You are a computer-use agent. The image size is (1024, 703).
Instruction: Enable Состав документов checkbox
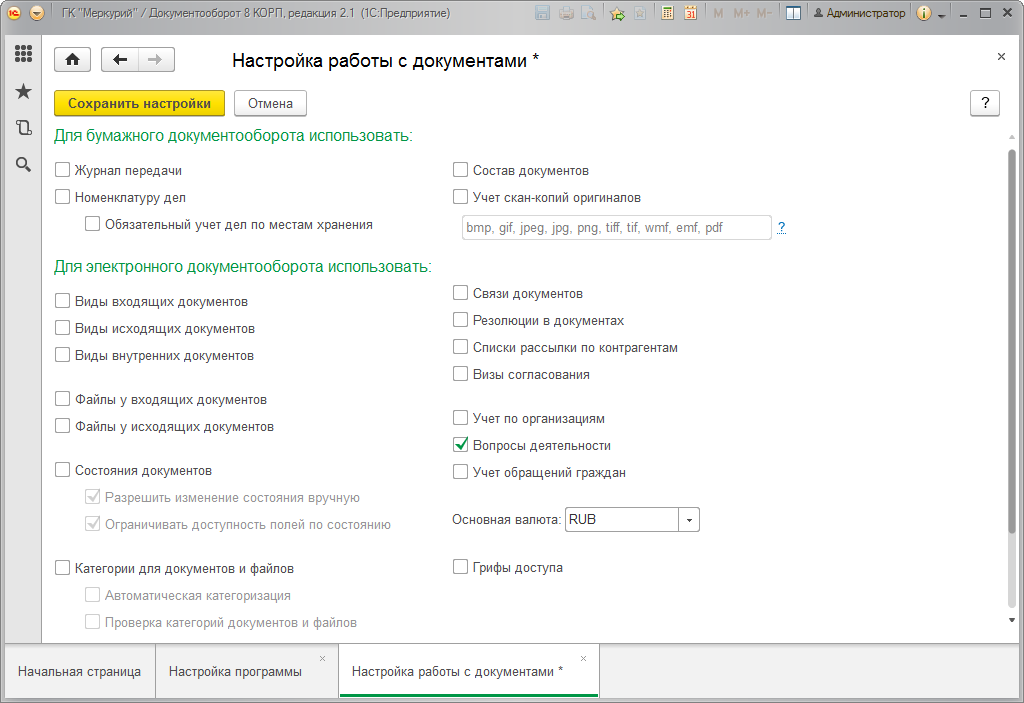[x=460, y=170]
